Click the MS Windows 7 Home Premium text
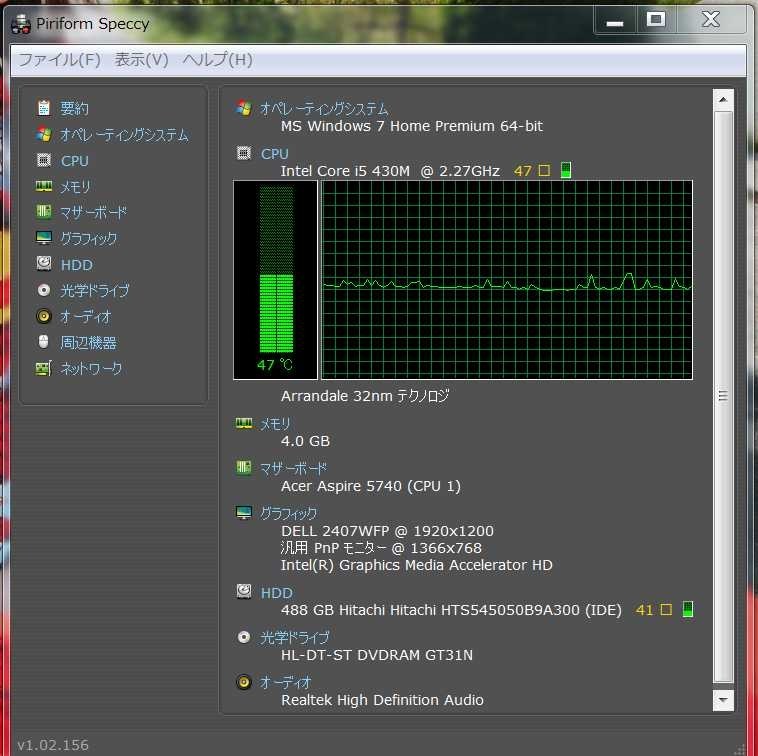The height and width of the screenshot is (756, 758). tap(411, 126)
